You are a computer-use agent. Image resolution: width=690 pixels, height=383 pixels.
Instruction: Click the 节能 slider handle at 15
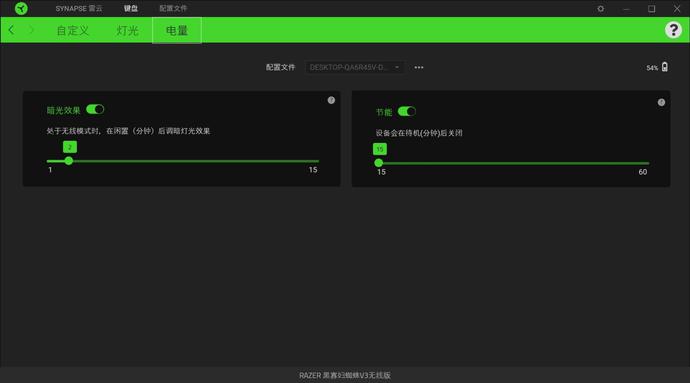(x=378, y=163)
